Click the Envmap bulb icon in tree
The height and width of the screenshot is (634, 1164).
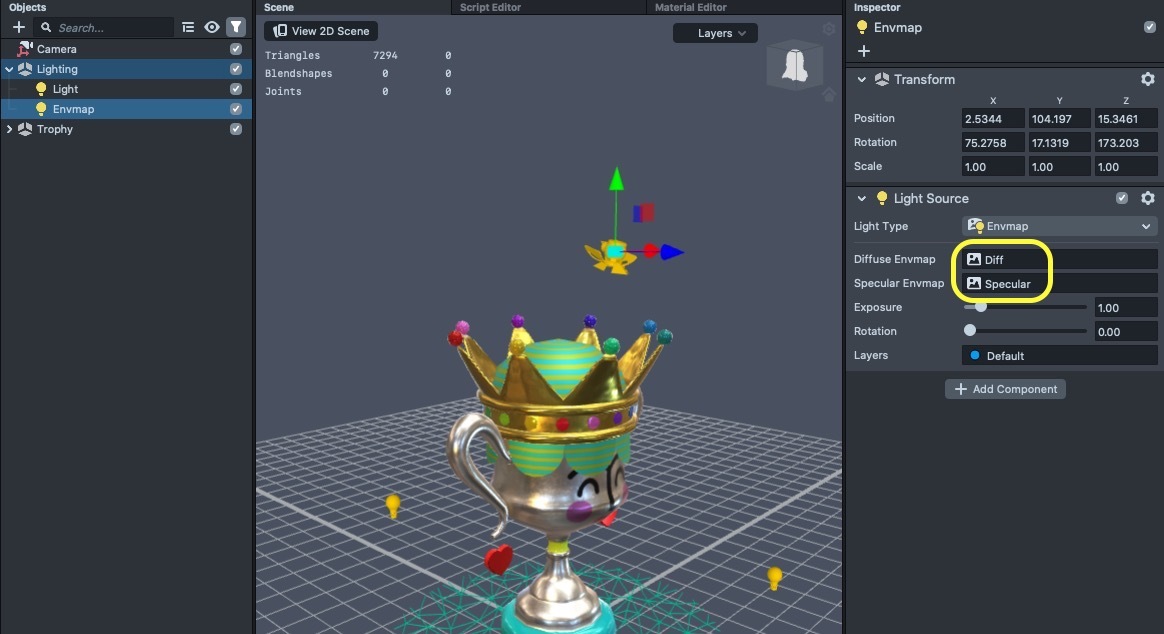pyautogui.click(x=41, y=109)
